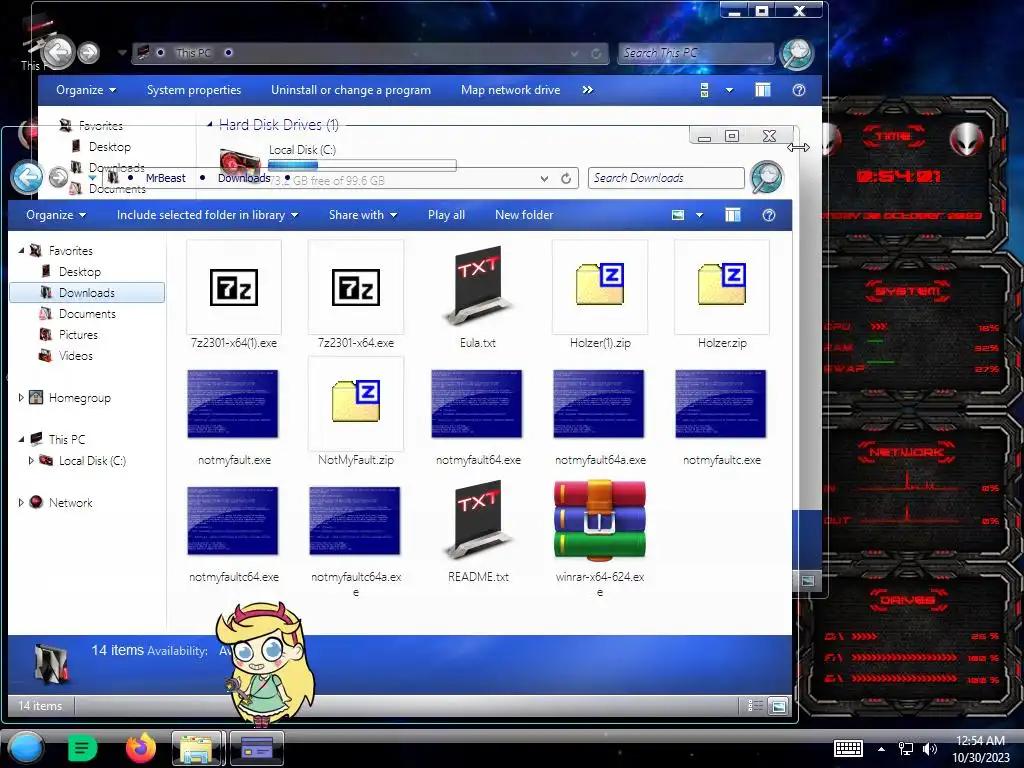Image resolution: width=1024 pixels, height=768 pixels.
Task: Toggle the preview pane in Downloads window
Action: [x=733, y=215]
